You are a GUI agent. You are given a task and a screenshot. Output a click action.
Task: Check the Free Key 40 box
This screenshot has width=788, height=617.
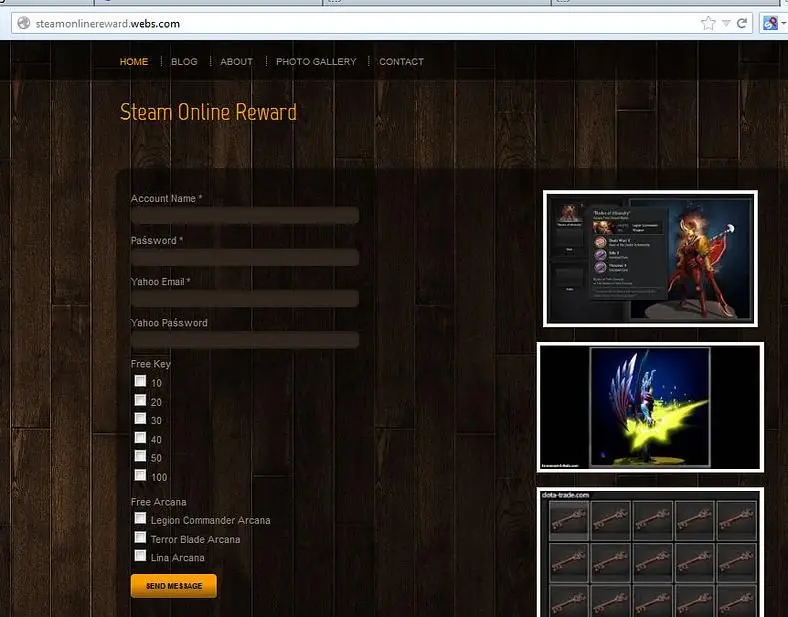(140, 438)
